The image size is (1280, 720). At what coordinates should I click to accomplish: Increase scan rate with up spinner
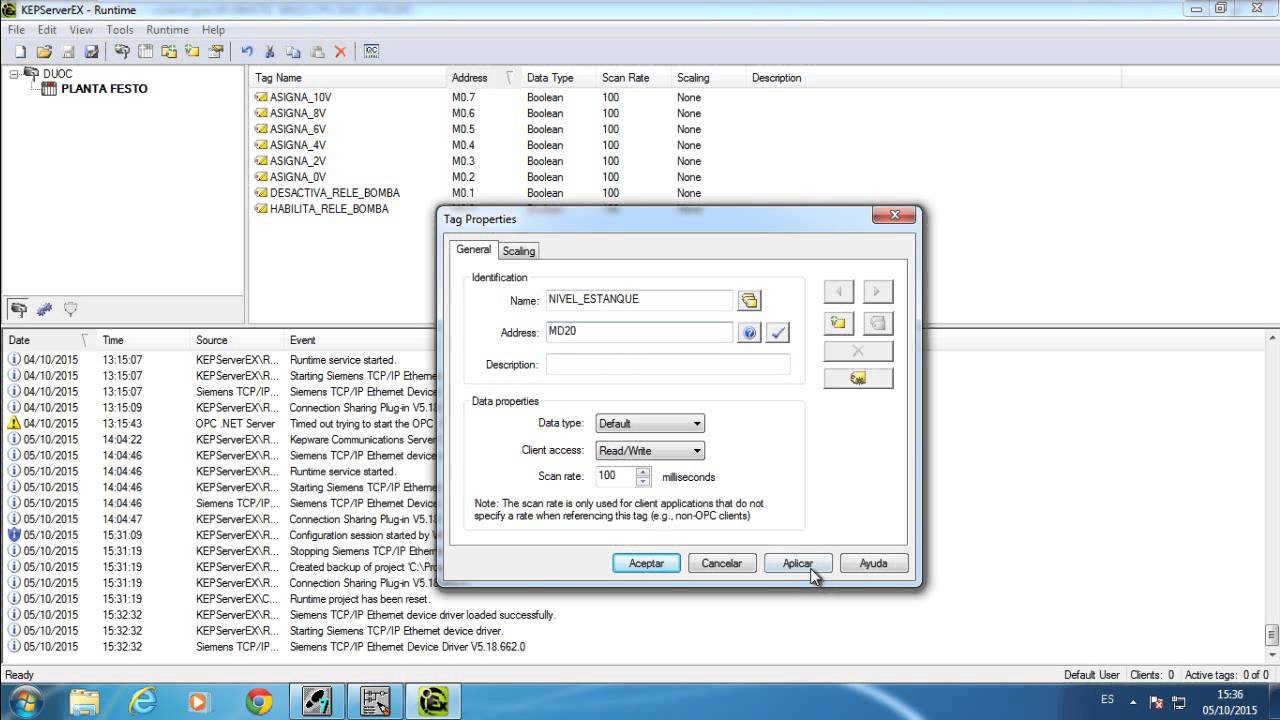coord(643,472)
